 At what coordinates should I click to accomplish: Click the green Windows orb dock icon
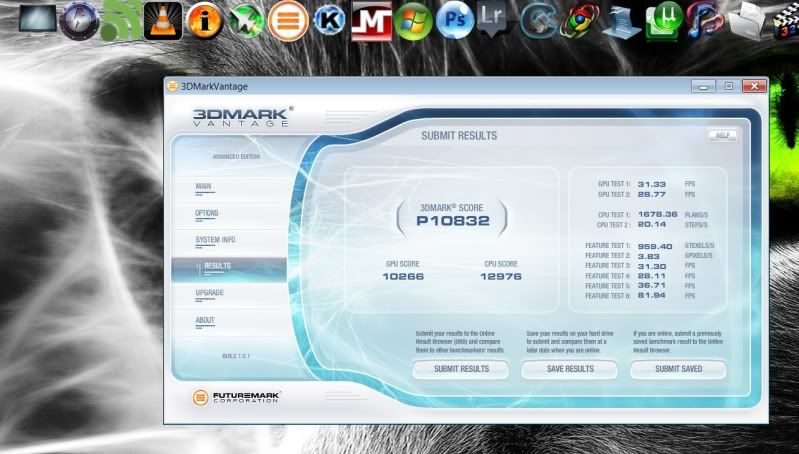click(x=413, y=21)
